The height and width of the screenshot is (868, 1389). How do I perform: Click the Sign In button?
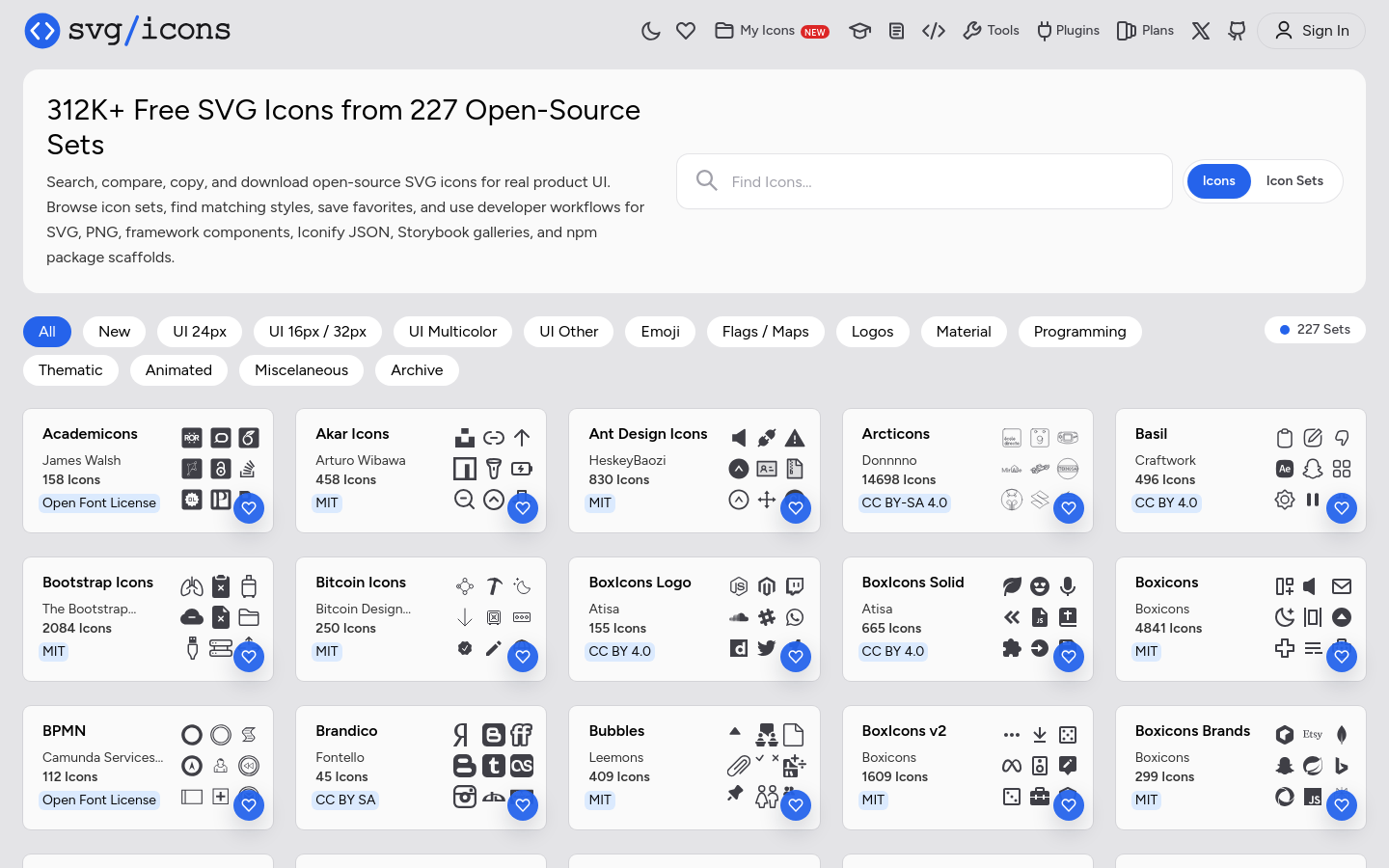pos(1311,31)
